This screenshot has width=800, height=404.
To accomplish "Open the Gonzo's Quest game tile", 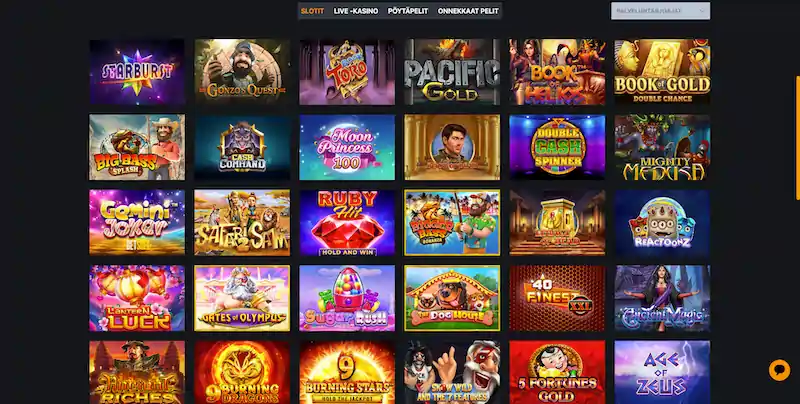I will (x=242, y=72).
